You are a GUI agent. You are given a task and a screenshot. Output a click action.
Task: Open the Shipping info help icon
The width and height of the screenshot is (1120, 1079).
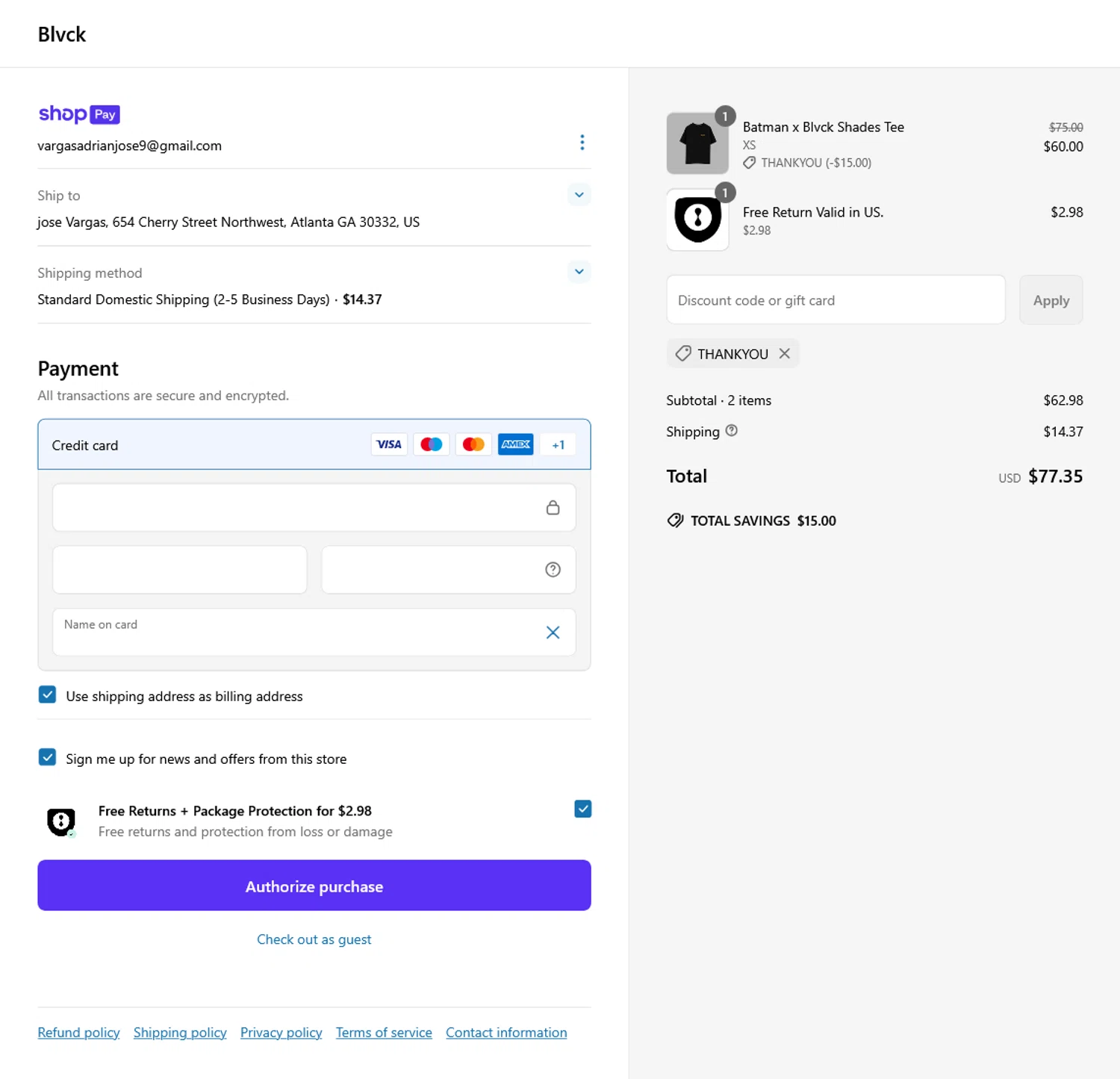(x=732, y=430)
